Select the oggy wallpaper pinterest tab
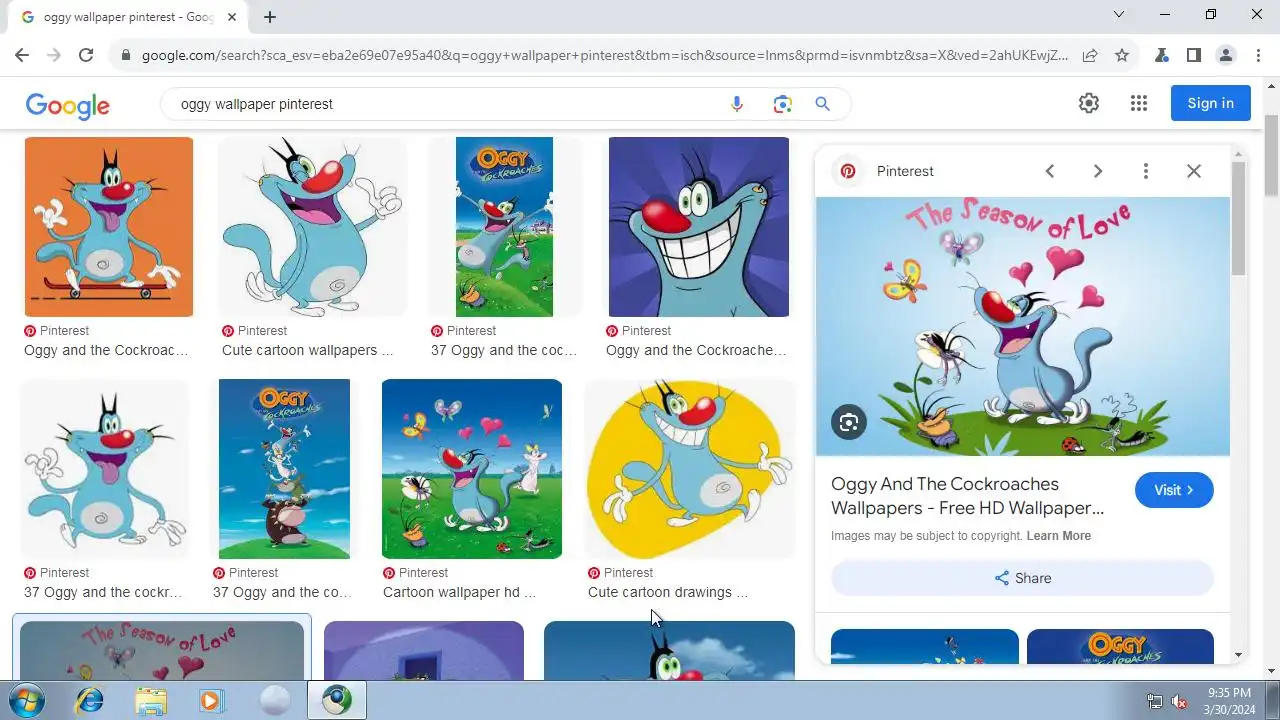1280x720 pixels. 127,17
